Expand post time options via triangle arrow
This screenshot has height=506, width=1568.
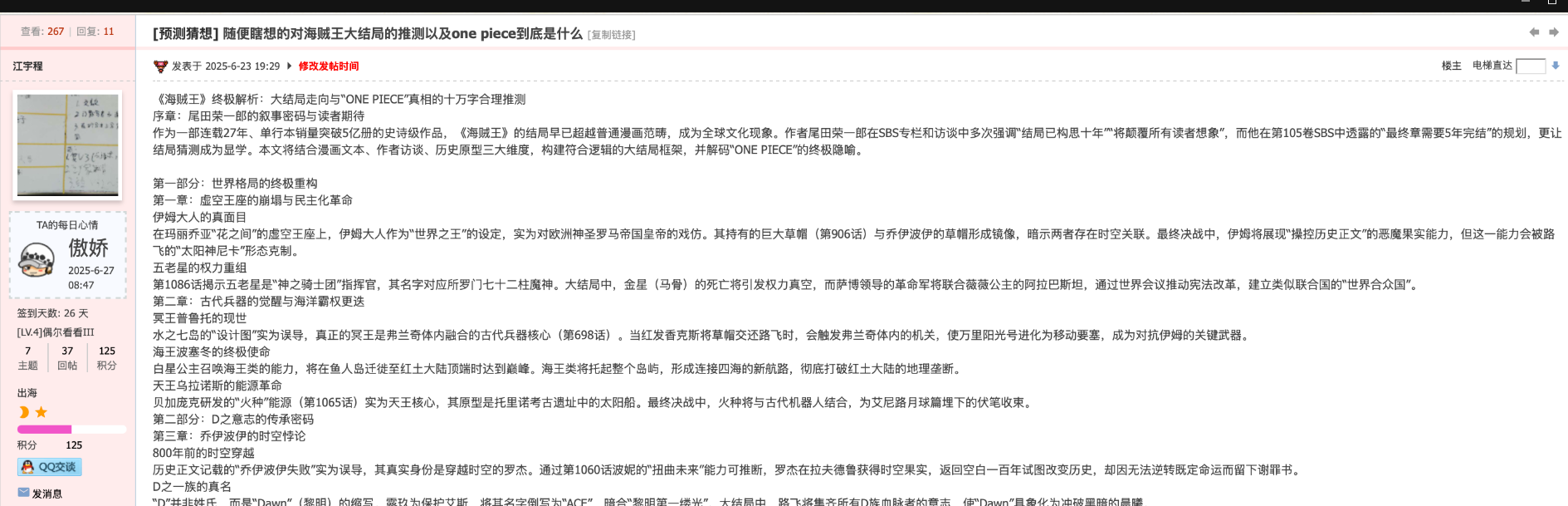coord(289,66)
